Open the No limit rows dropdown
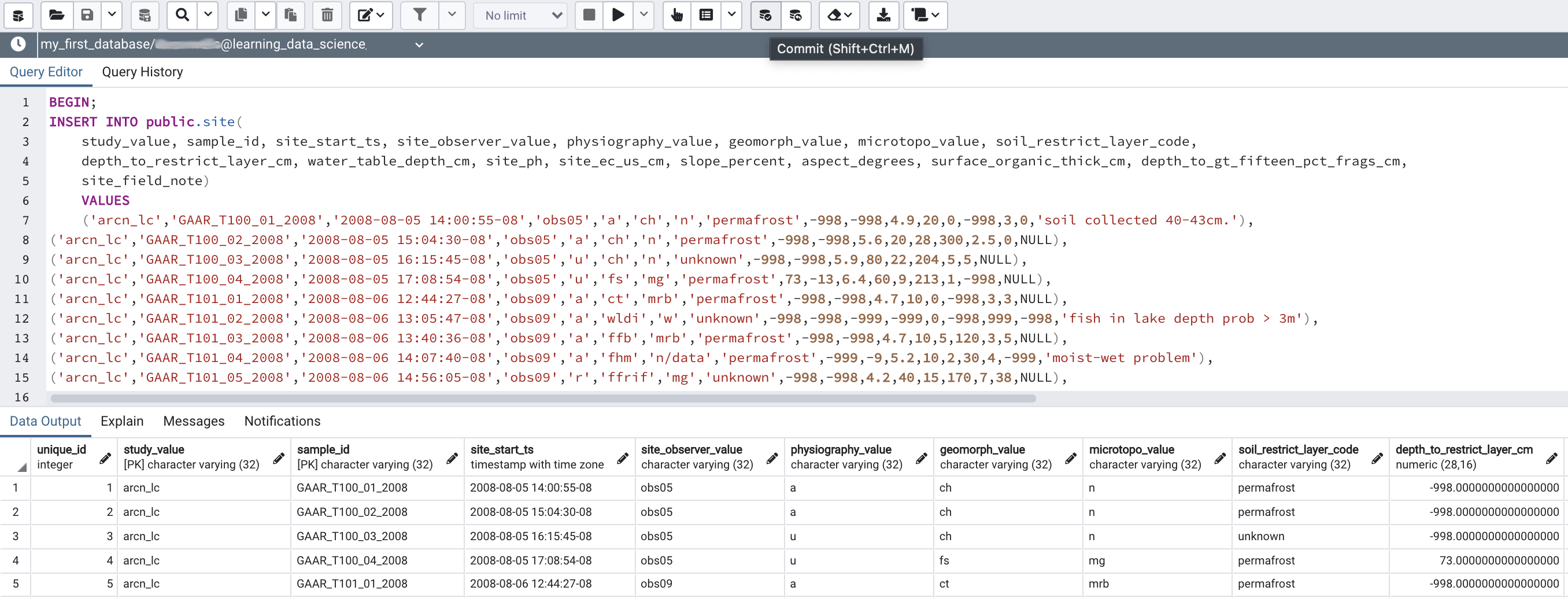 click(521, 15)
